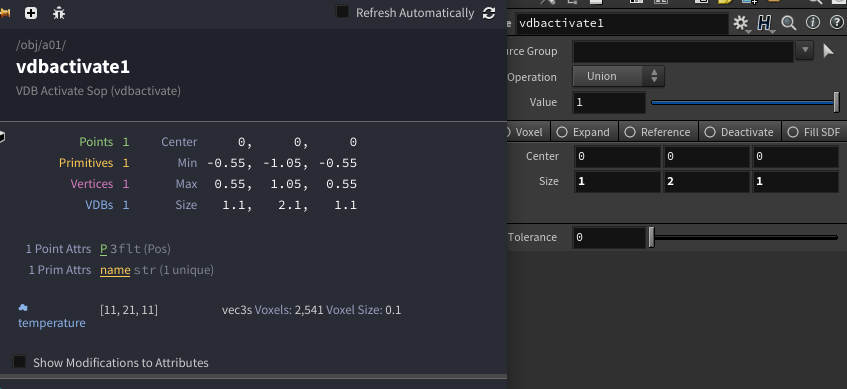Click the Operation parameter label
The height and width of the screenshot is (389, 847).
tap(532, 77)
